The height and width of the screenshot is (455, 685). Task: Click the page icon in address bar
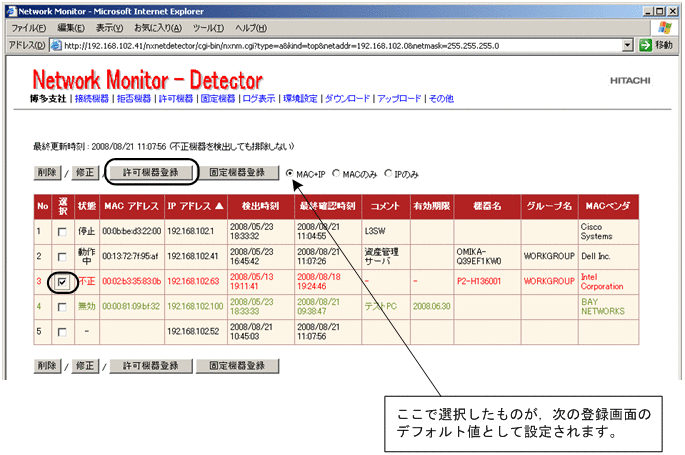click(x=56, y=45)
